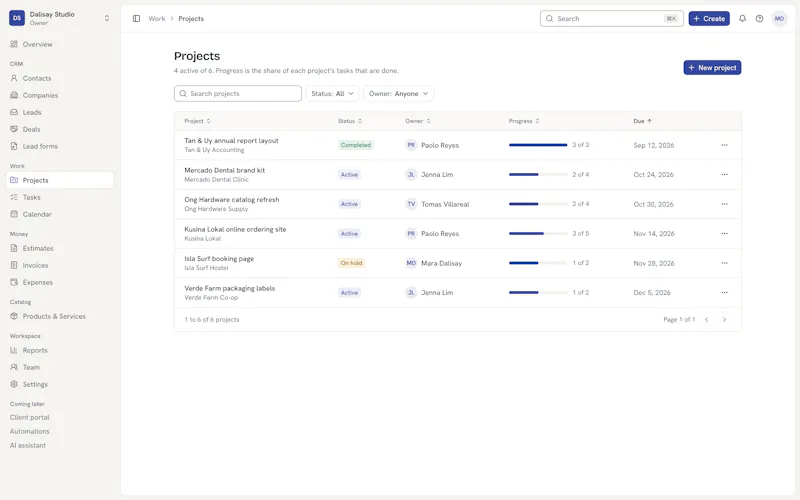Screen dimensions: 800x500
Task: Click the Products & Services box icon
Action: click(x=14, y=316)
